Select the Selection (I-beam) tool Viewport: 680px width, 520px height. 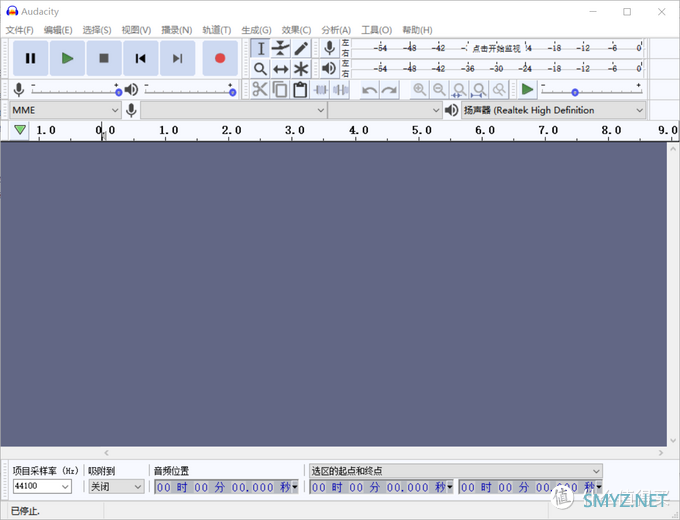(260, 49)
